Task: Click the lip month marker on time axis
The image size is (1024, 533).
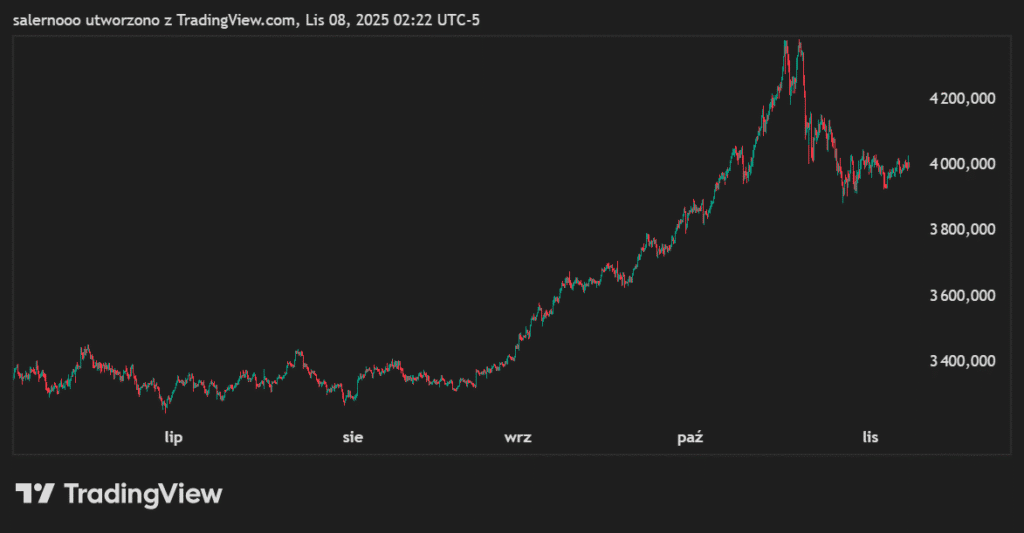Action: point(174,437)
